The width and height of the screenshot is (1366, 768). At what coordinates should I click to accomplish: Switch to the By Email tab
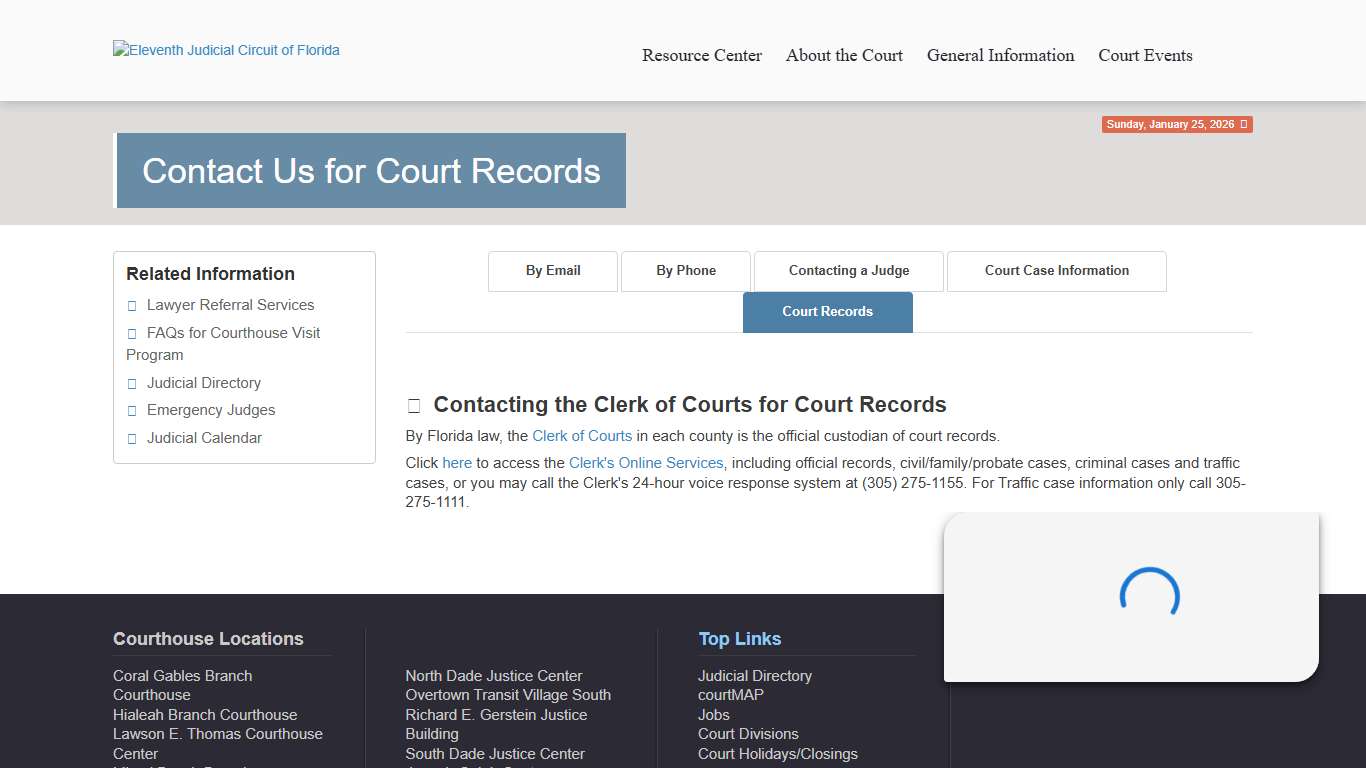[x=552, y=271]
